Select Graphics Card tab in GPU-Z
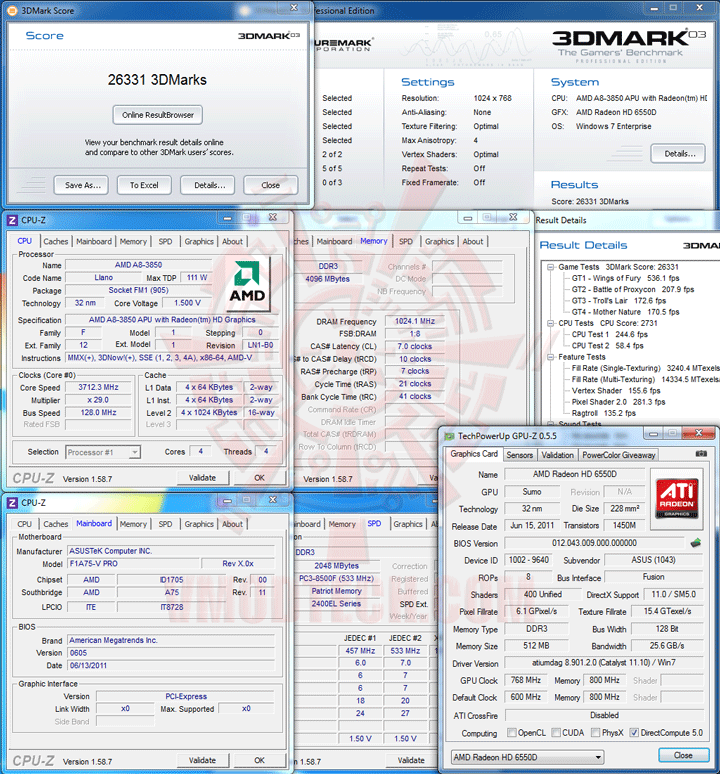 [474, 454]
